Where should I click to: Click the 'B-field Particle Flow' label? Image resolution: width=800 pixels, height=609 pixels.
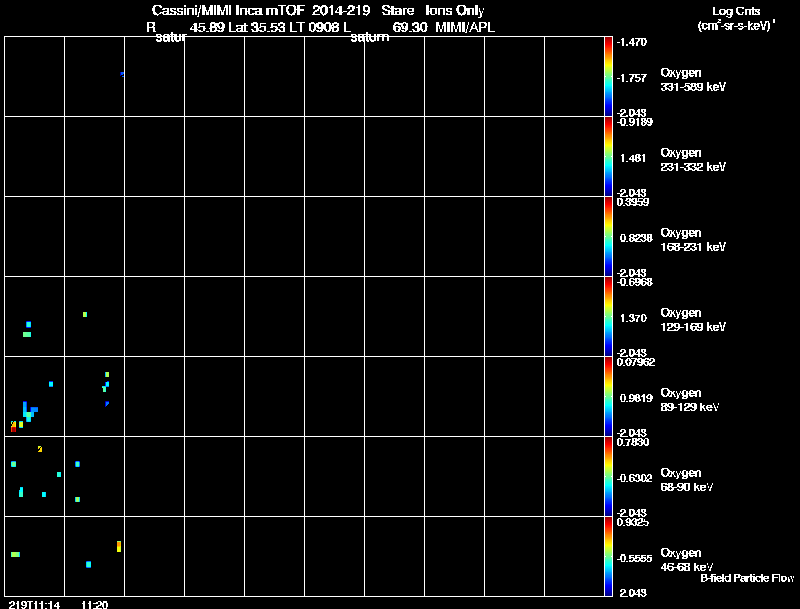coord(747,578)
